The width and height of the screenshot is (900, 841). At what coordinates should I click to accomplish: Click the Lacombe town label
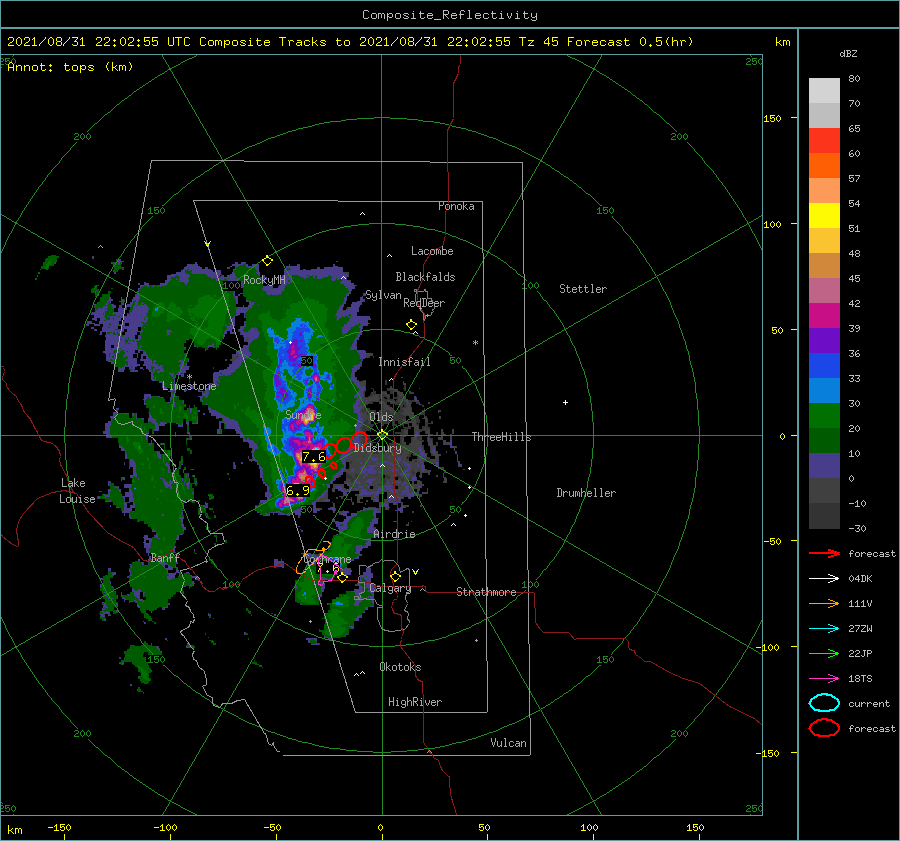click(x=432, y=251)
